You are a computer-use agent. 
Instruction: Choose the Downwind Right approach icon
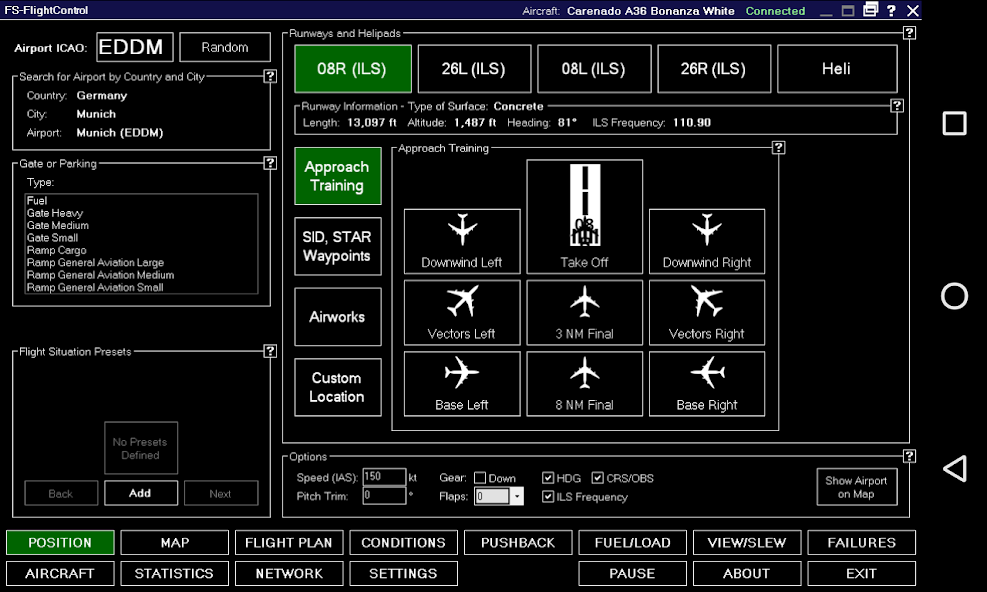707,240
